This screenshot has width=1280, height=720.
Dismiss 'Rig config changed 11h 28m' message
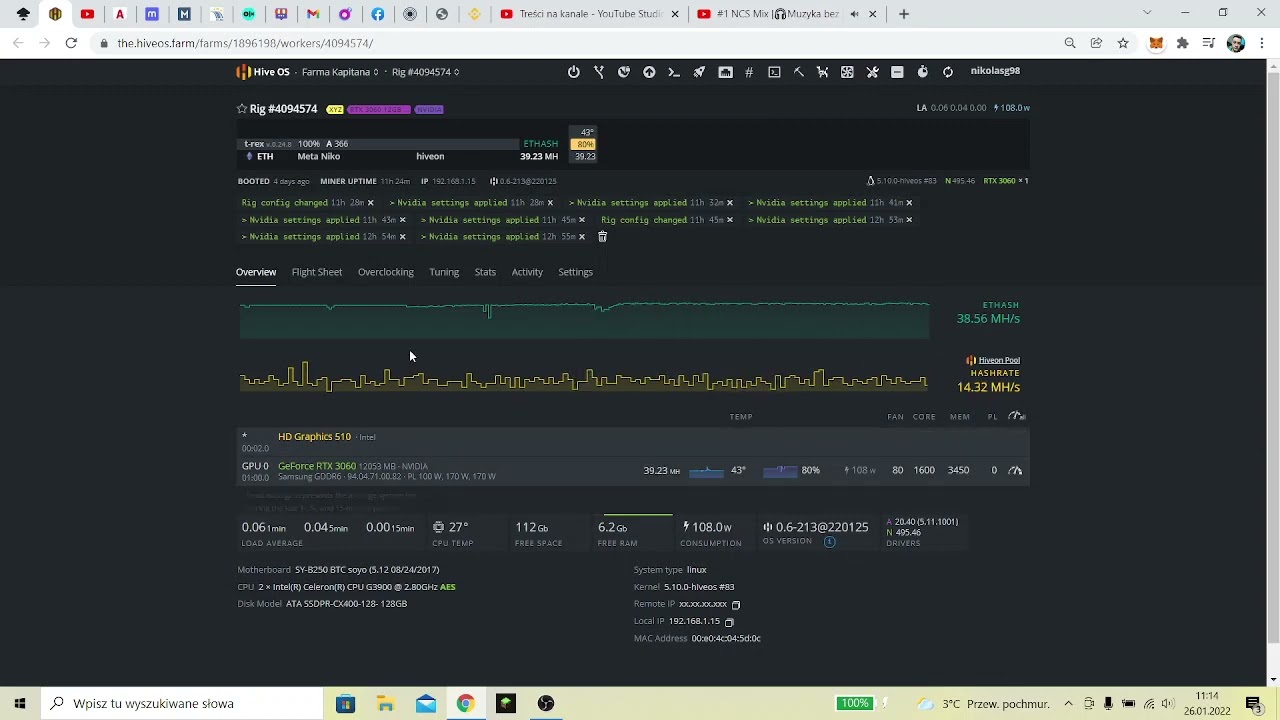pos(370,203)
